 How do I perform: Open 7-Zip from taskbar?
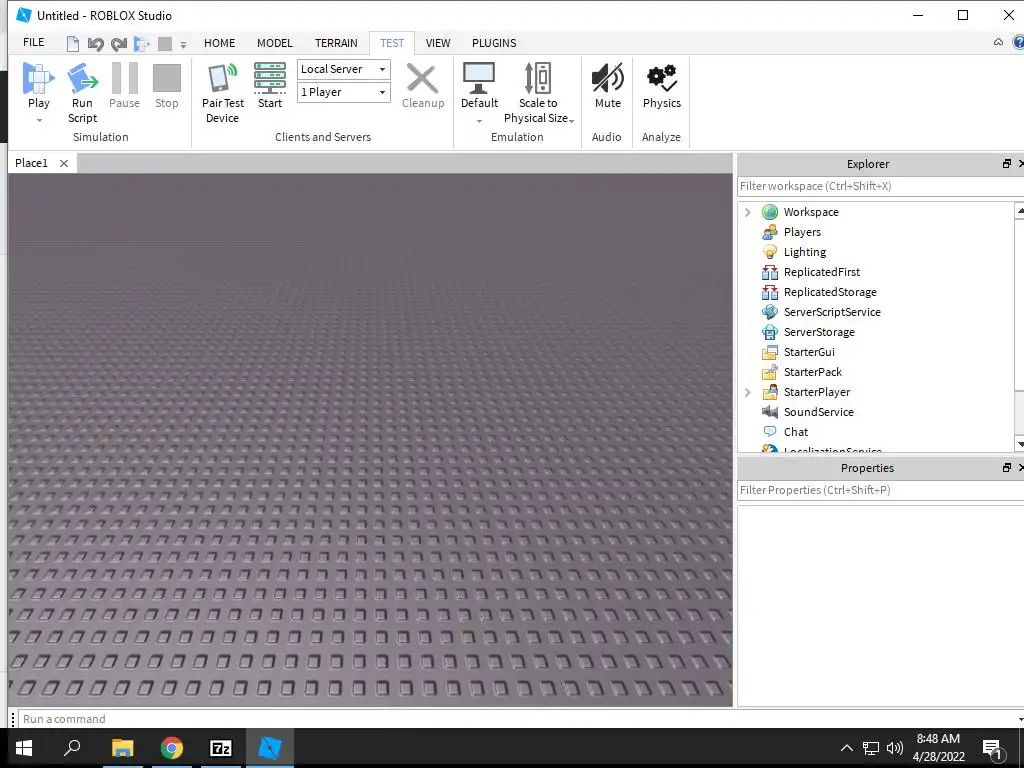point(221,748)
